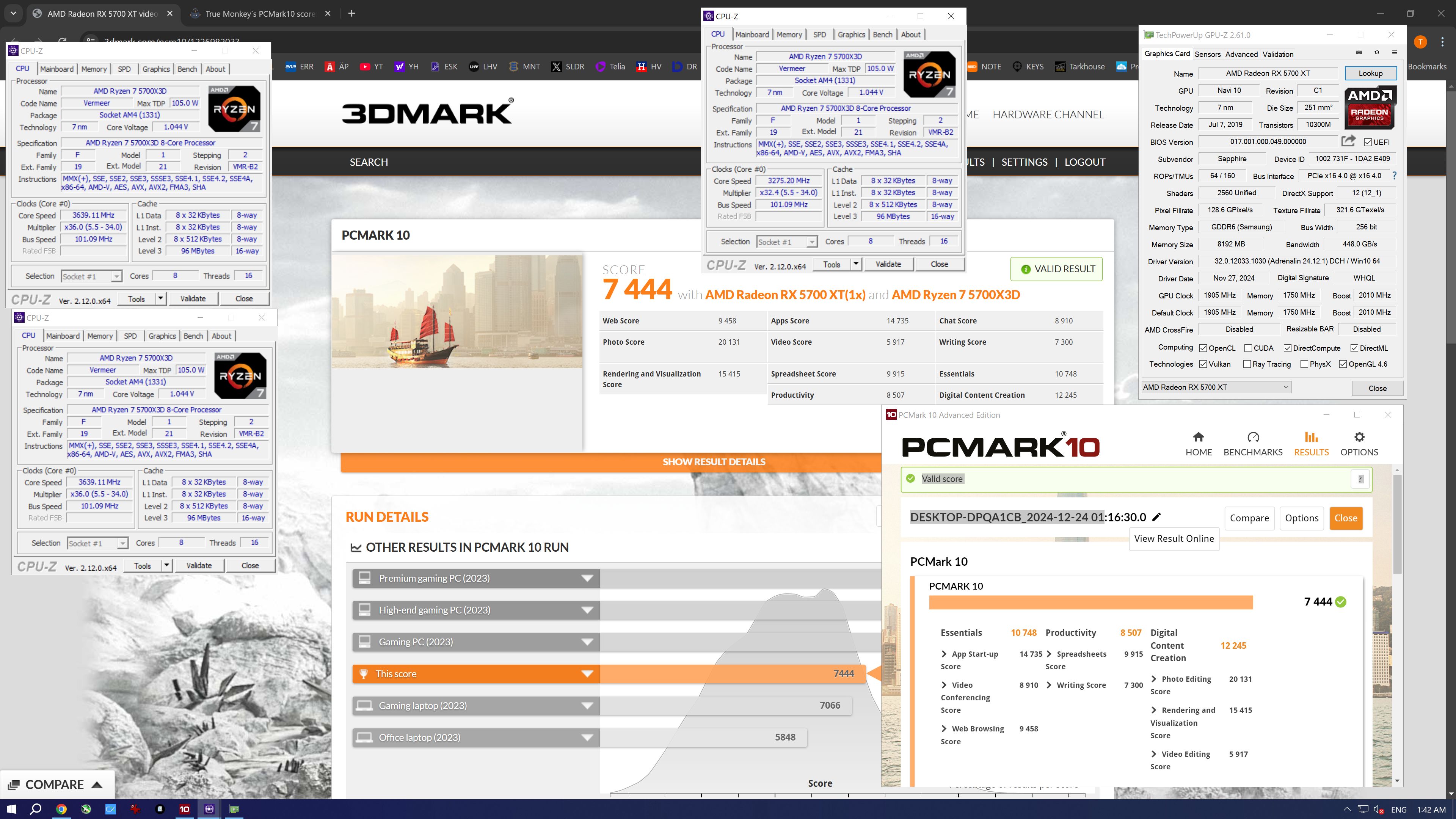Toggle the PhysX checkbox
This screenshot has width=1456, height=819.
pos(1304,364)
